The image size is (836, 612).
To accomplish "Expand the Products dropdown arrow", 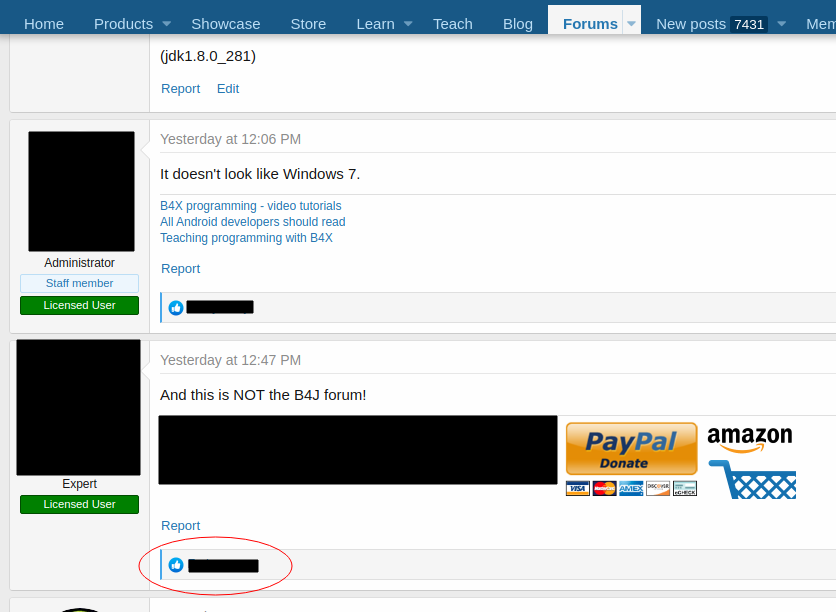I will 166,24.
